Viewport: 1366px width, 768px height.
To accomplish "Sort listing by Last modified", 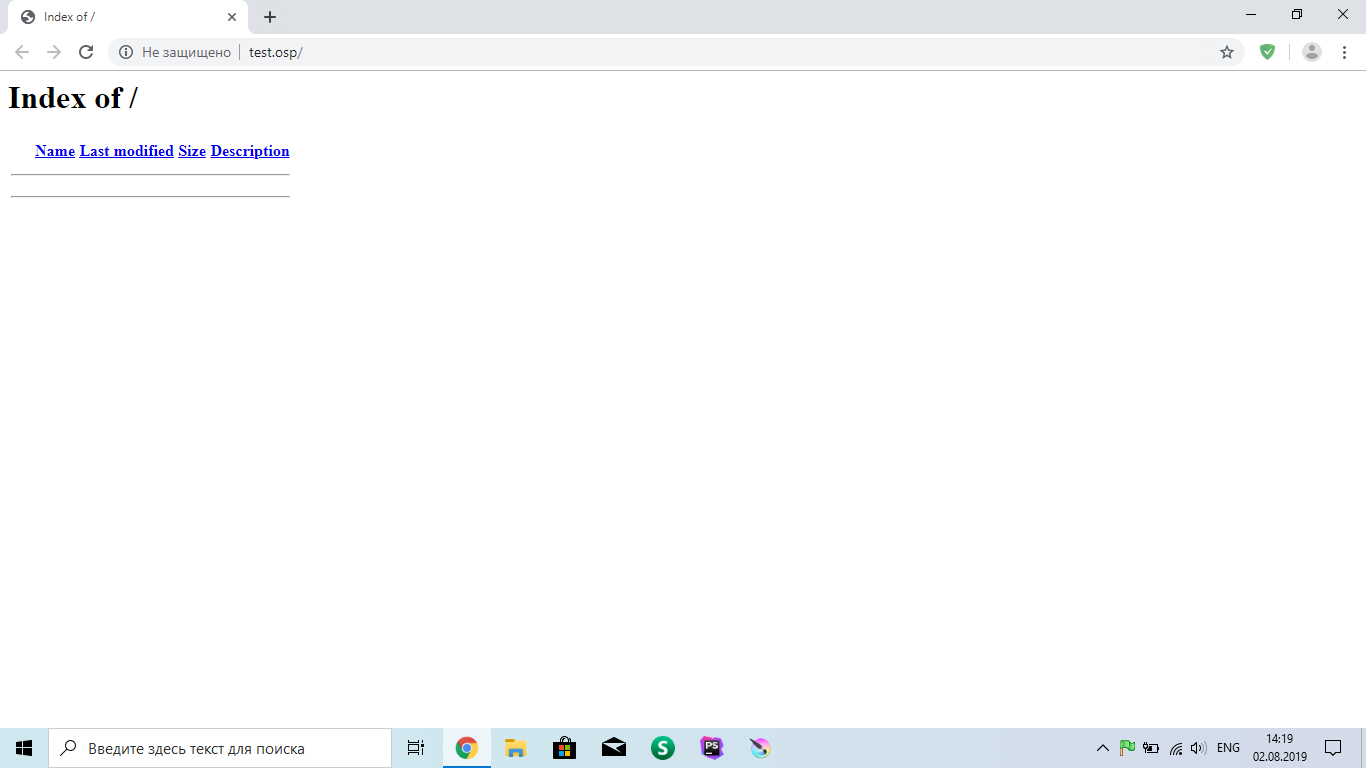I will pos(126,151).
